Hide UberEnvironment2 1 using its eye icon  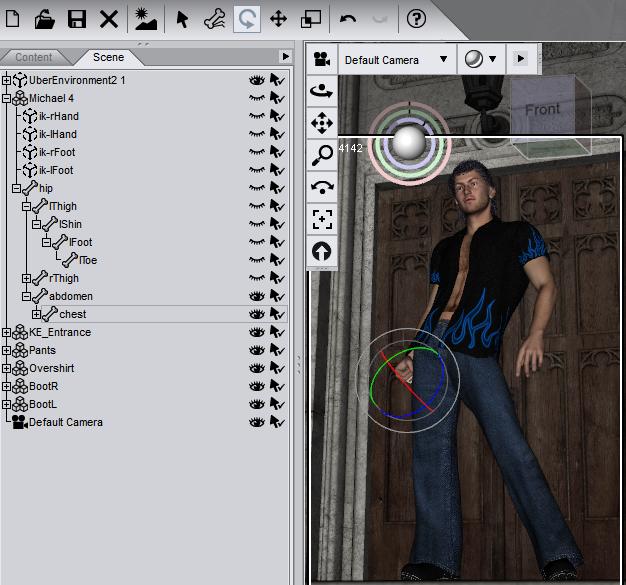[x=257, y=80]
